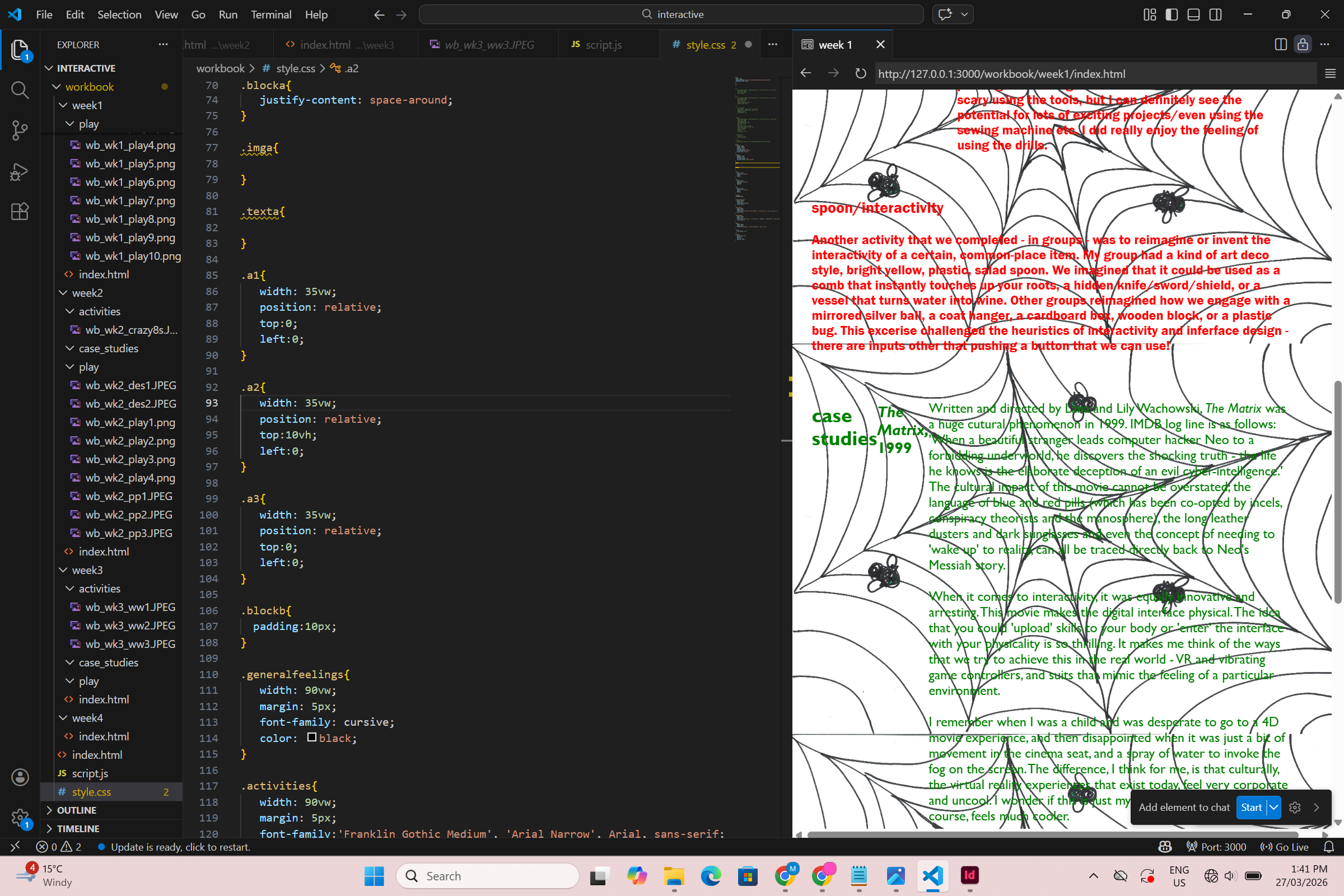This screenshot has height=896, width=1344.
Task: Click 'Update is ready, click to restart'
Action: point(180,847)
